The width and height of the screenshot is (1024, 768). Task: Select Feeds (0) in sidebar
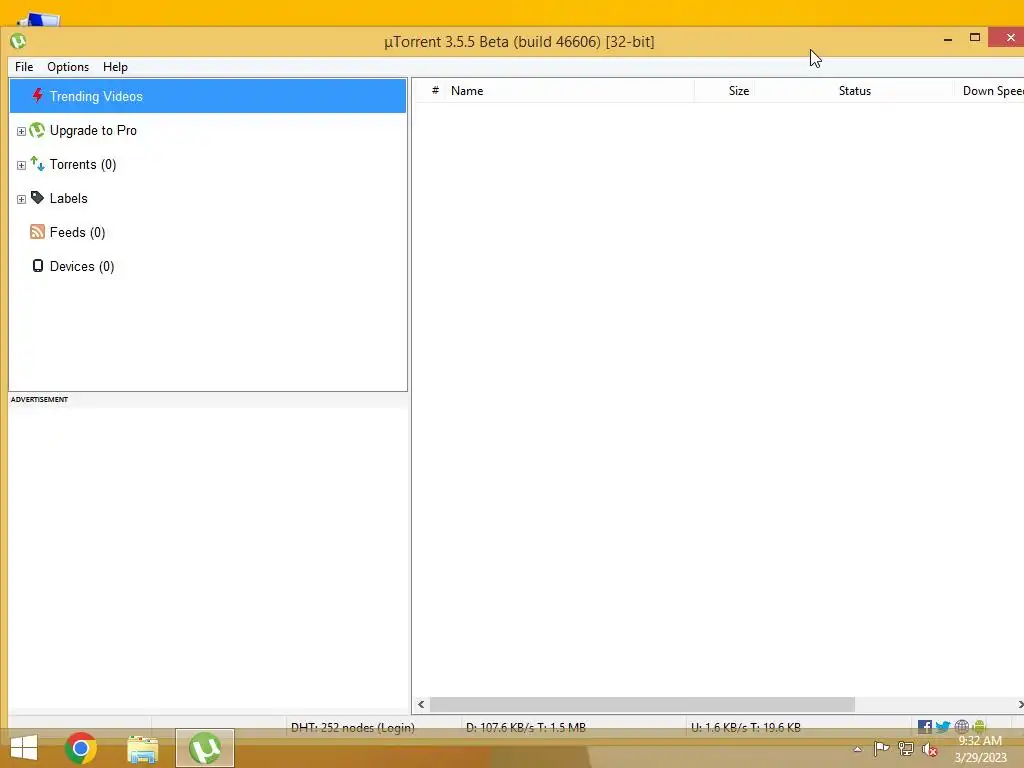point(77,232)
